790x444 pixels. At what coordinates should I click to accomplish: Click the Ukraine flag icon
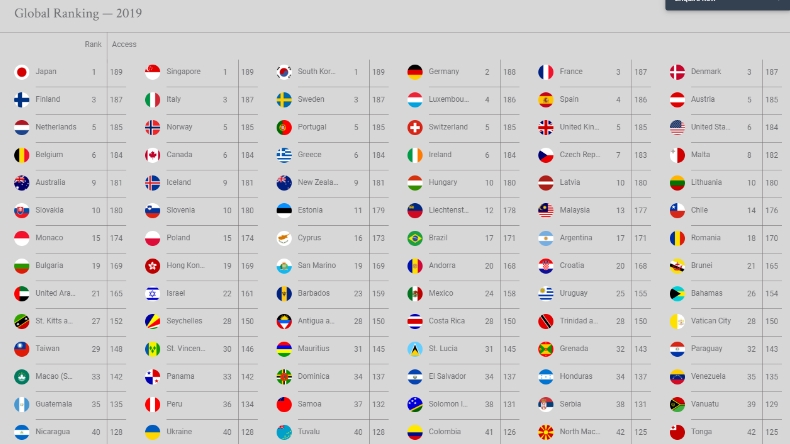point(153,432)
